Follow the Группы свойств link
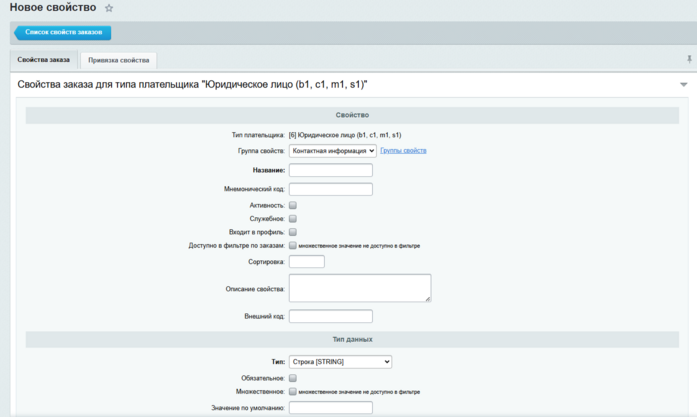The image size is (697, 417). [x=403, y=151]
